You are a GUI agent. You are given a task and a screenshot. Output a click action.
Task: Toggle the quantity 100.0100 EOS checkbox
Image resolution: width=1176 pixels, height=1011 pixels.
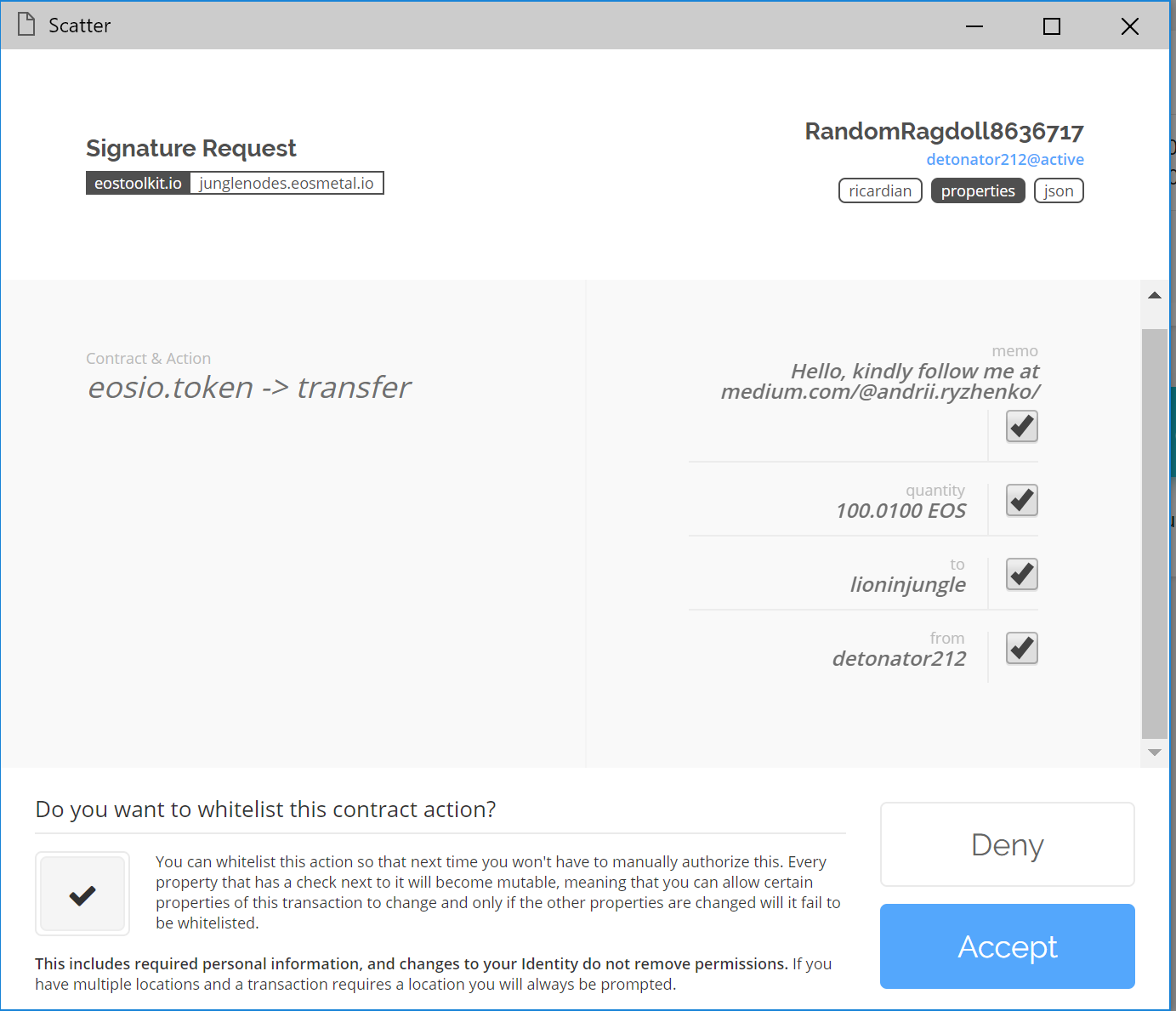coord(1021,500)
